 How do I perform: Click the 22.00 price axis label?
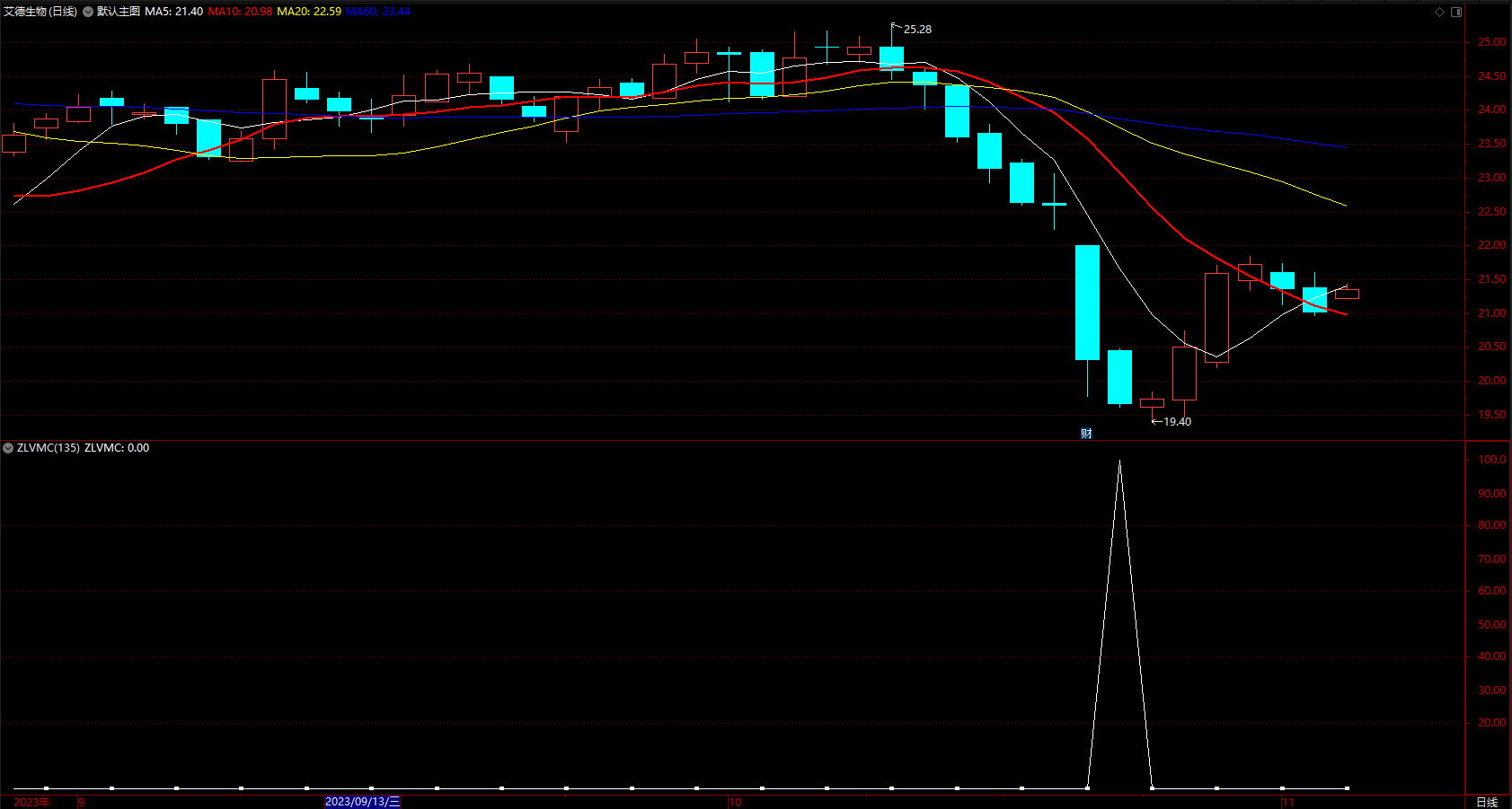(x=1491, y=245)
